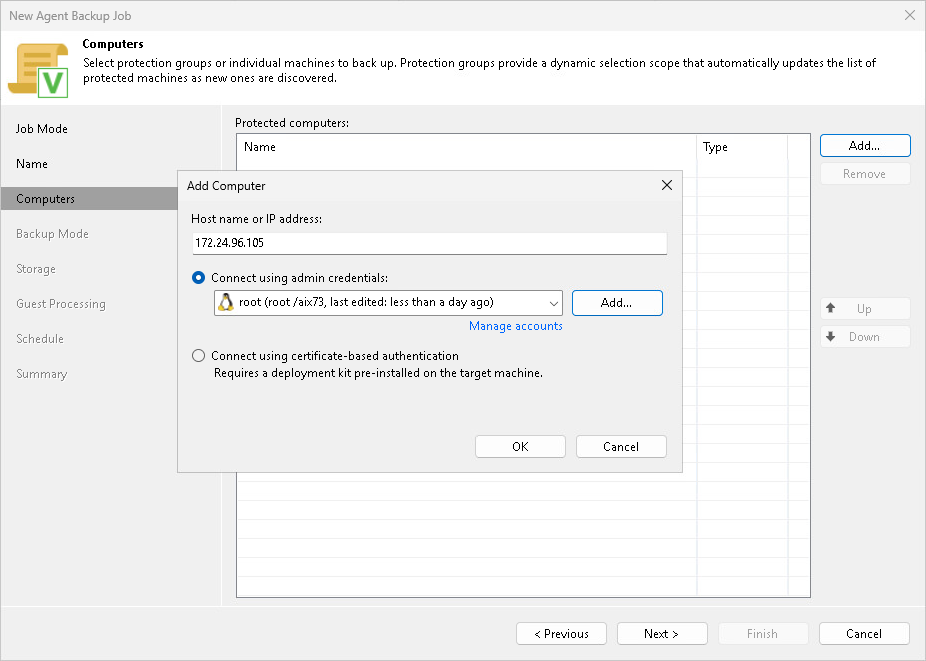Click the 'Protected computers:' label
Screen dimensions: 926x661
coord(292,123)
